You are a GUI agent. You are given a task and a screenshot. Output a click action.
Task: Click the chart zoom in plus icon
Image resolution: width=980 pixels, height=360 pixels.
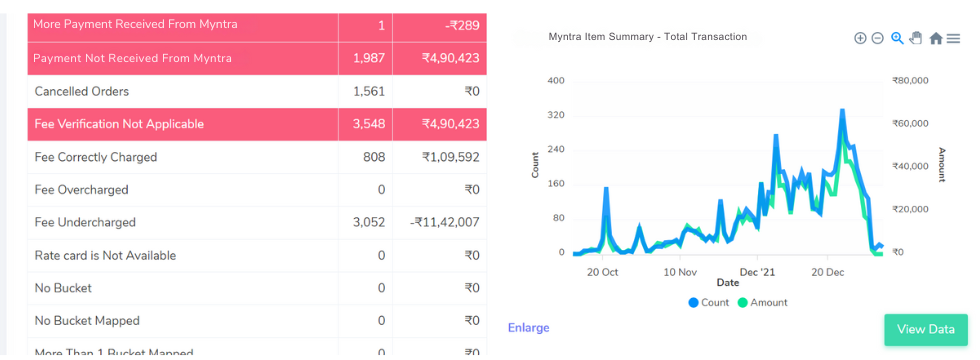pyautogui.click(x=860, y=38)
